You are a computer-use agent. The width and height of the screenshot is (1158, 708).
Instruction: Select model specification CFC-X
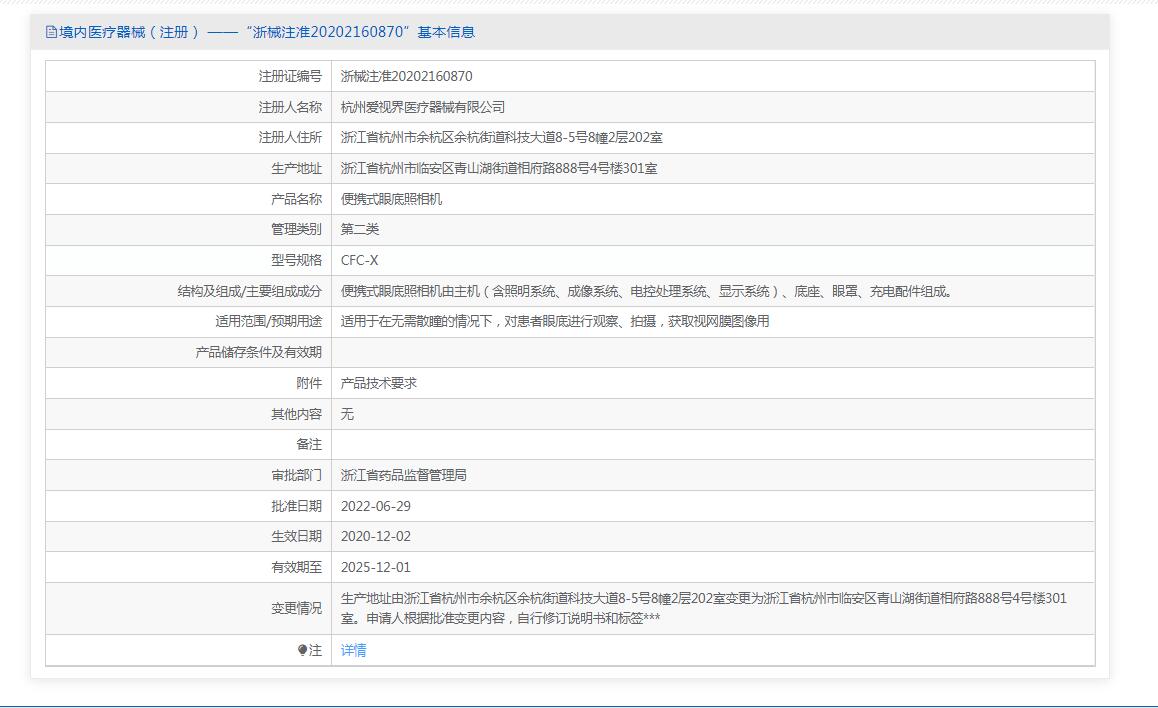click(x=359, y=260)
